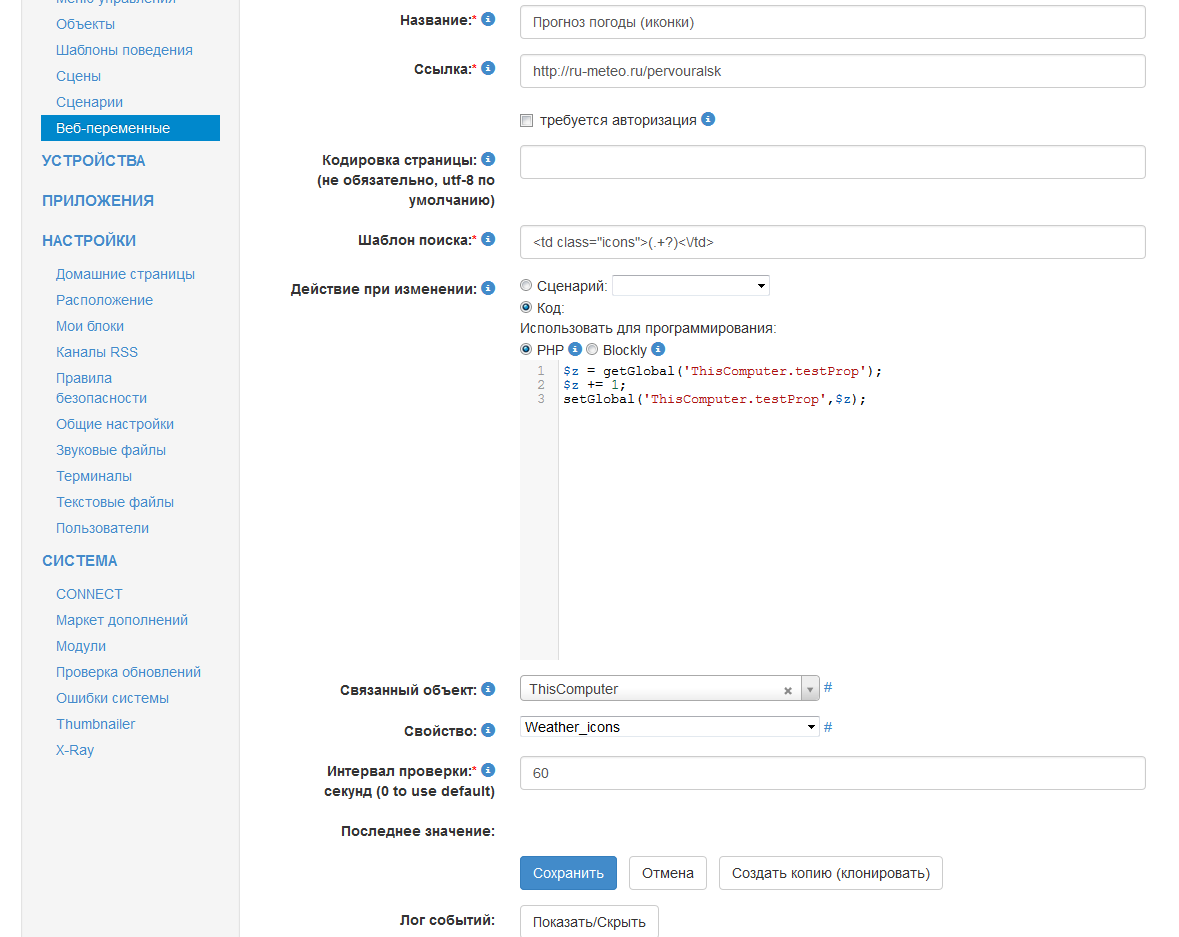Open Мои блоки settings link

pyautogui.click(x=89, y=326)
